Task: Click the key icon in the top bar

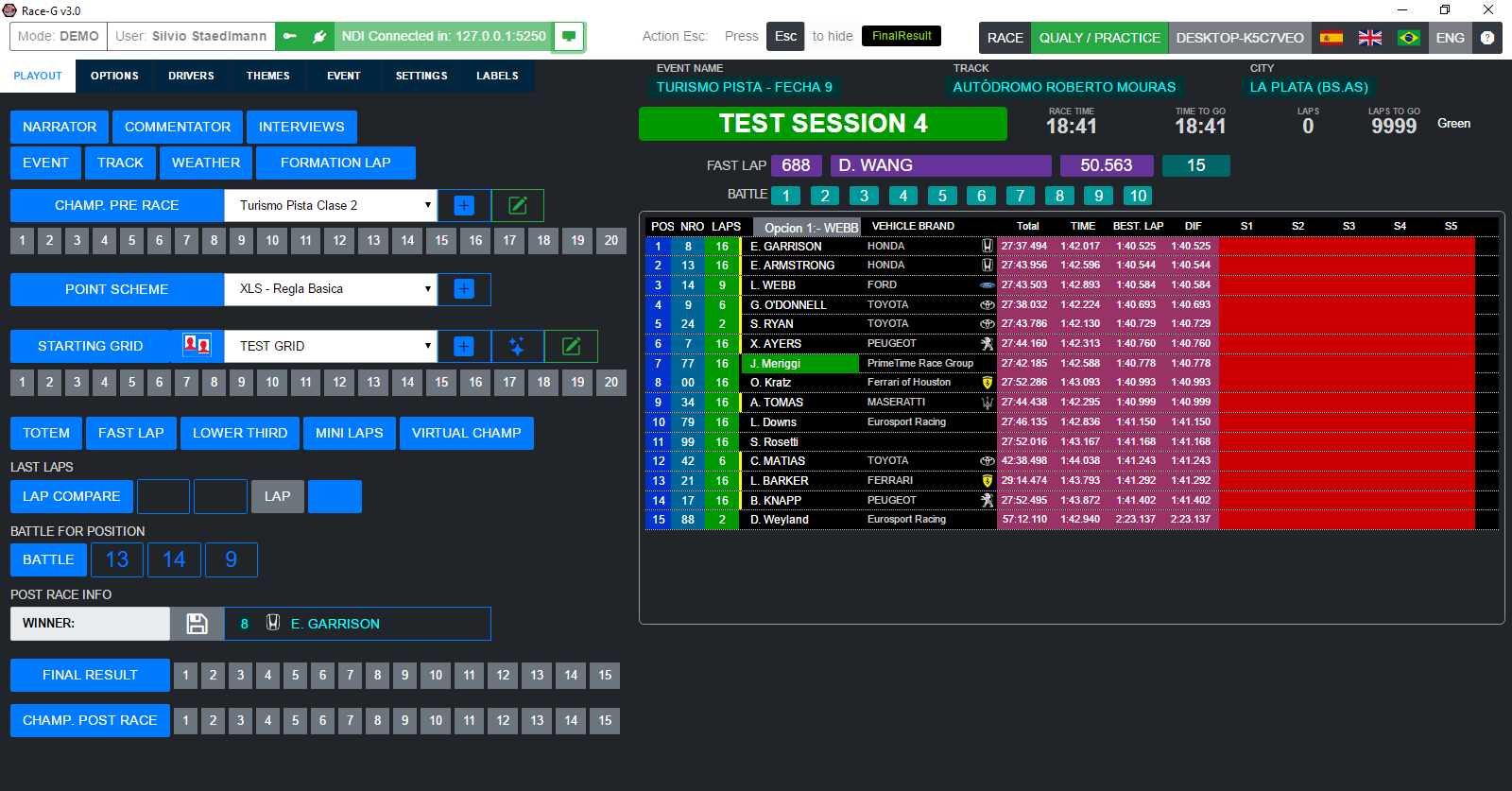Action: point(290,37)
